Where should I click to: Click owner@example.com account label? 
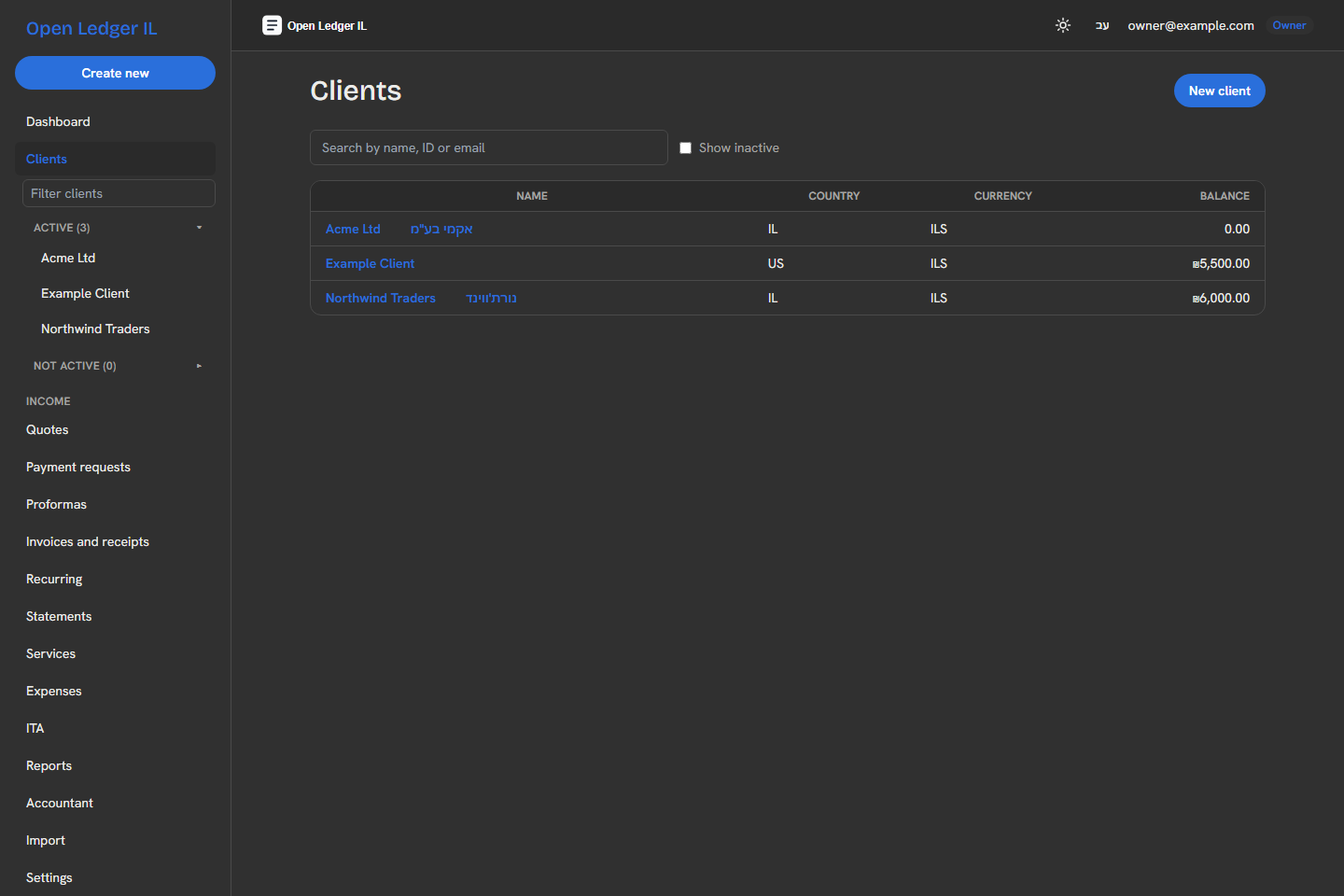tap(1191, 25)
